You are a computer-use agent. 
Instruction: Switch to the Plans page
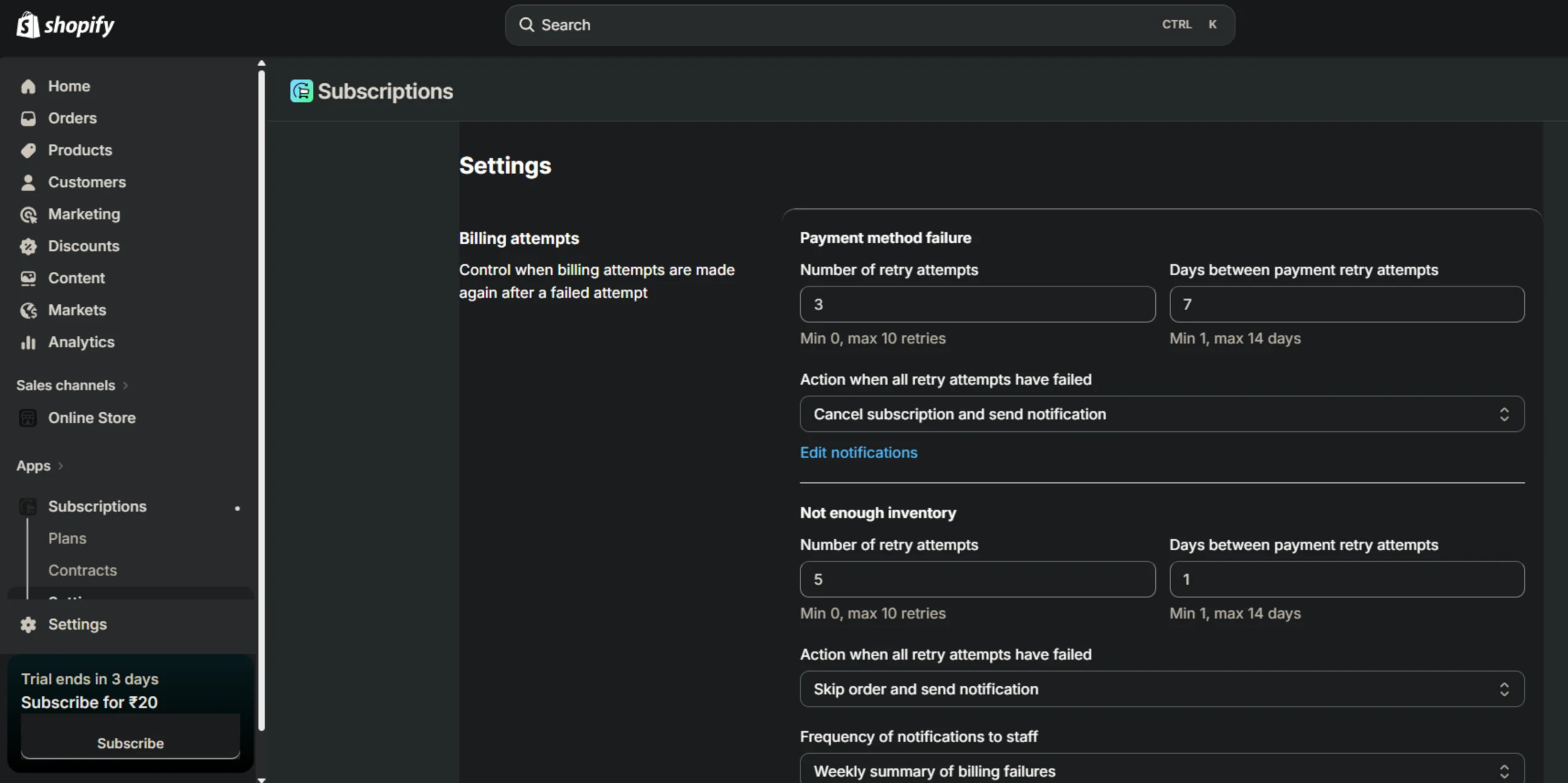coord(67,538)
